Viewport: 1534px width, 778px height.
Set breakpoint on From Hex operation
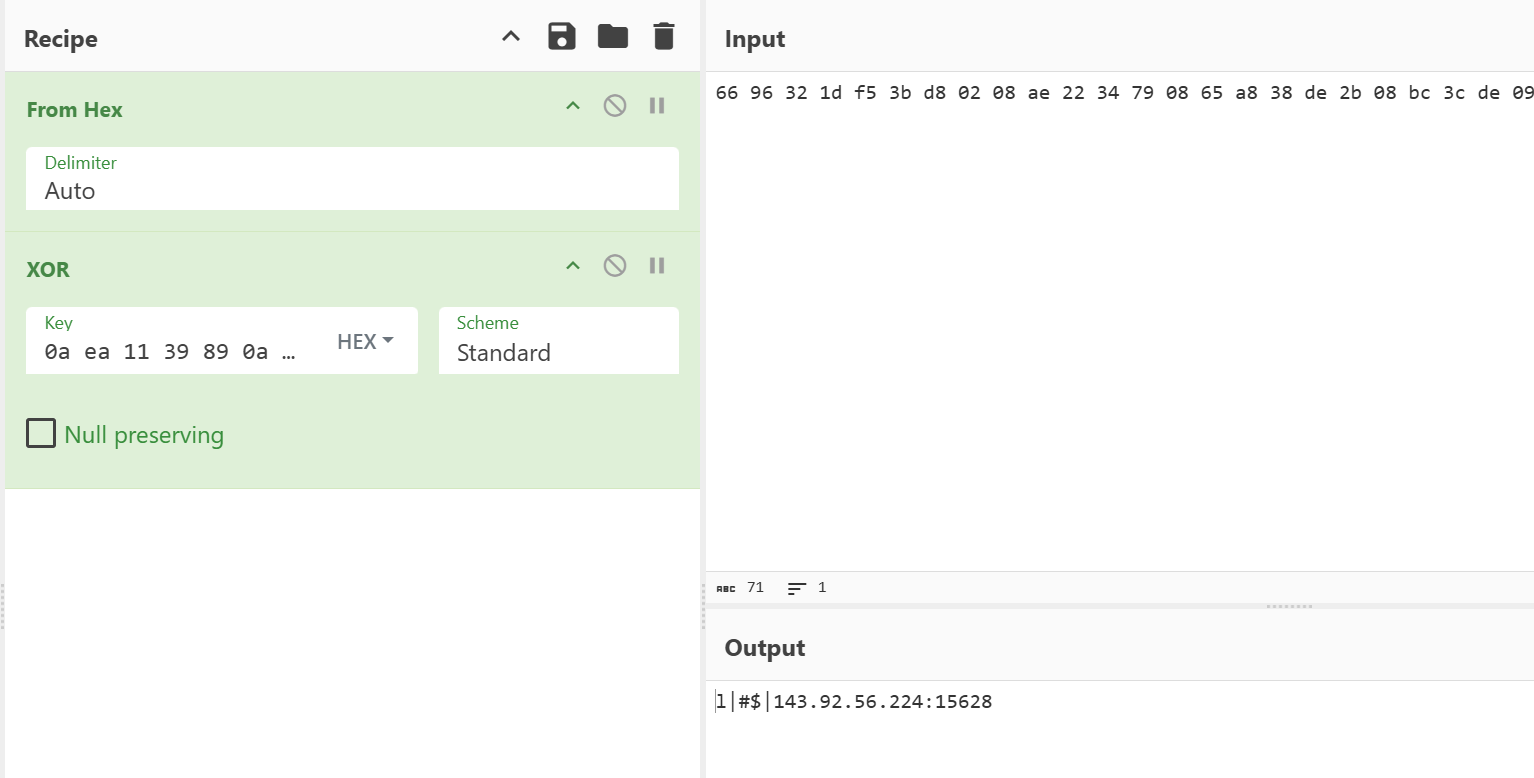[x=657, y=105]
